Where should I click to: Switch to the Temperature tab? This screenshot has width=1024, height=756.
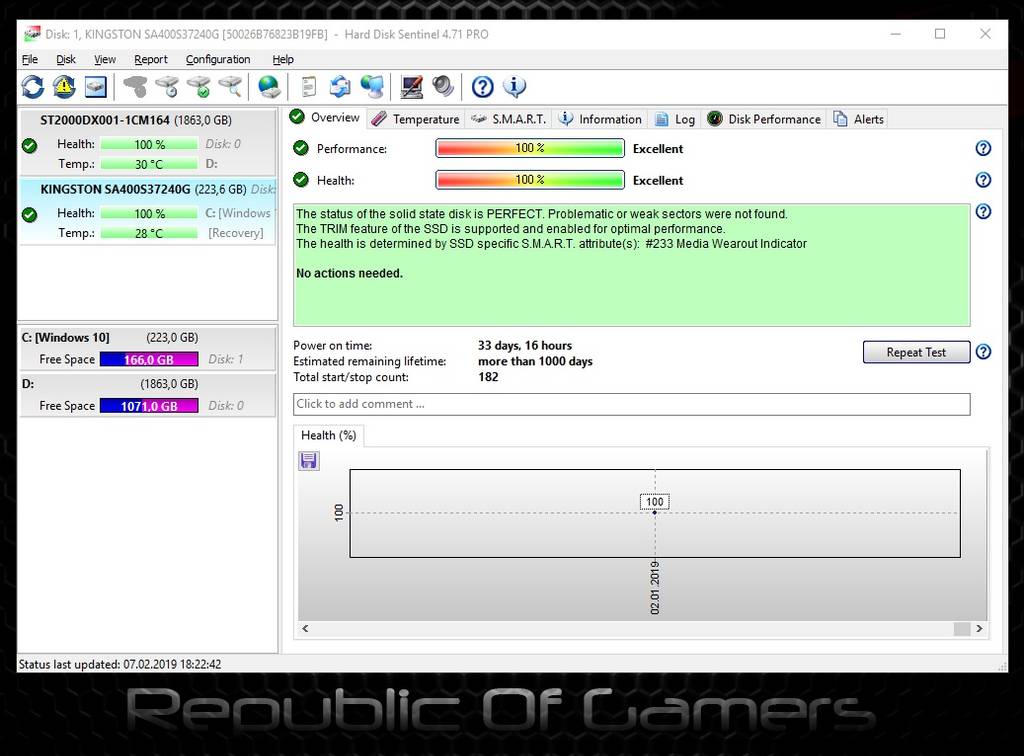pyautogui.click(x=416, y=119)
